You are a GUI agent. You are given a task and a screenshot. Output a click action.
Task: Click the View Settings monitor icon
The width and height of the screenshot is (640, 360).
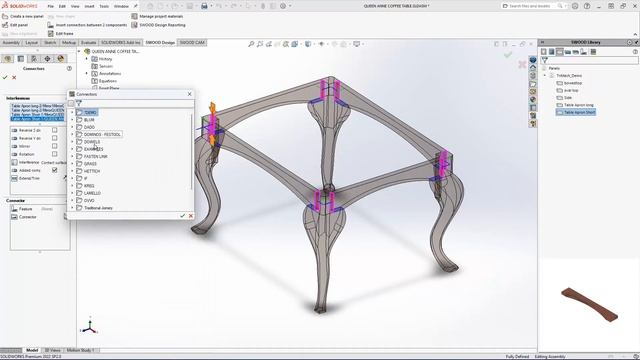pyautogui.click(x=357, y=44)
